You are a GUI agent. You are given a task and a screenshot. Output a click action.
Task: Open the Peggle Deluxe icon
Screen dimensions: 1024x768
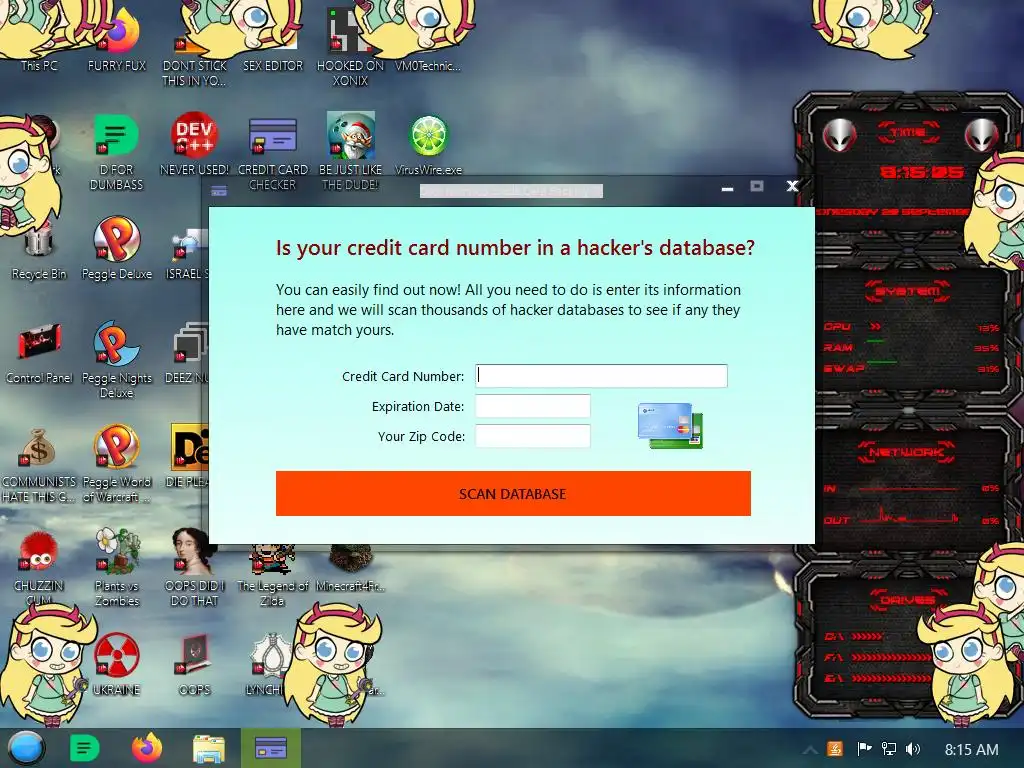(x=116, y=249)
